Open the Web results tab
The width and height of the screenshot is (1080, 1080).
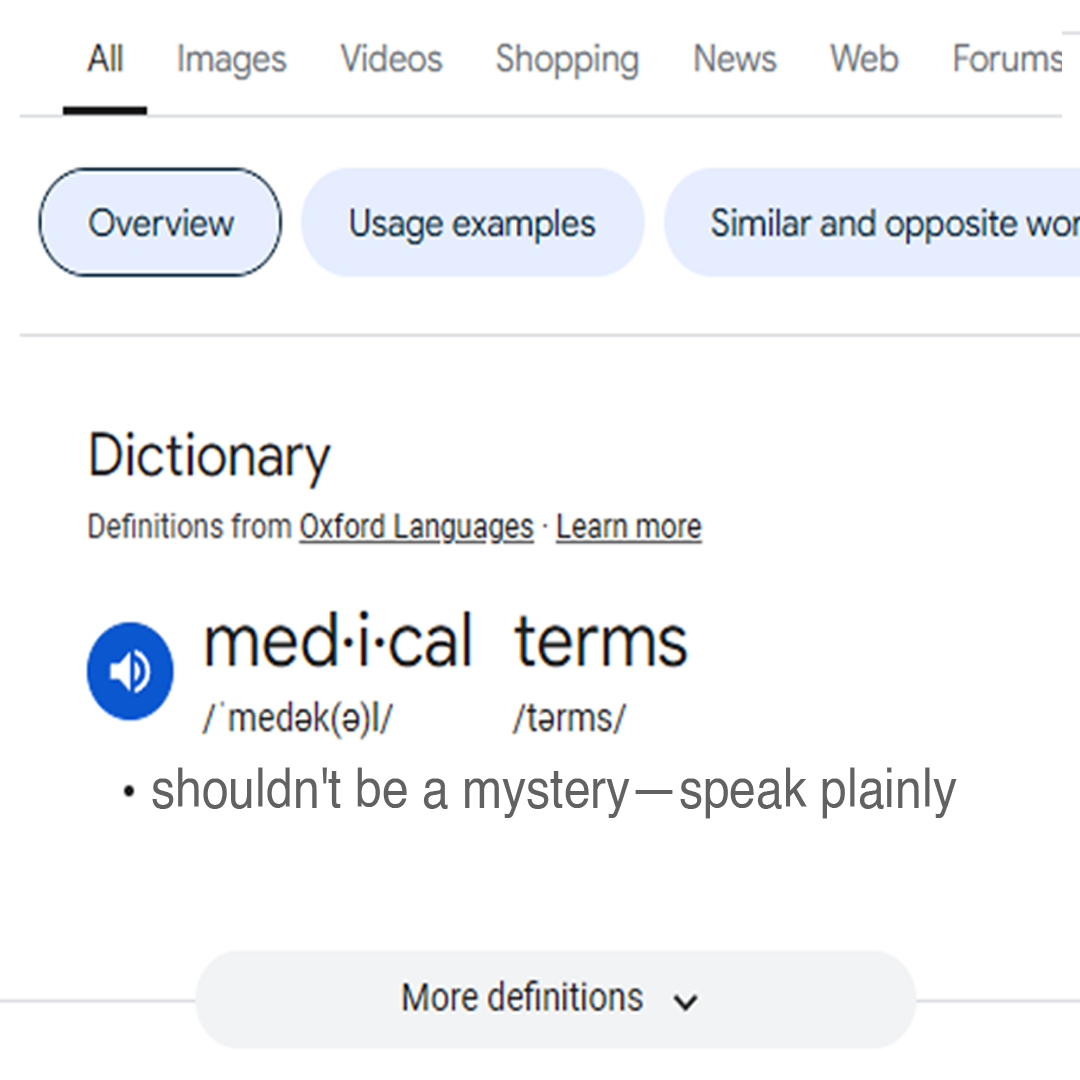point(864,59)
